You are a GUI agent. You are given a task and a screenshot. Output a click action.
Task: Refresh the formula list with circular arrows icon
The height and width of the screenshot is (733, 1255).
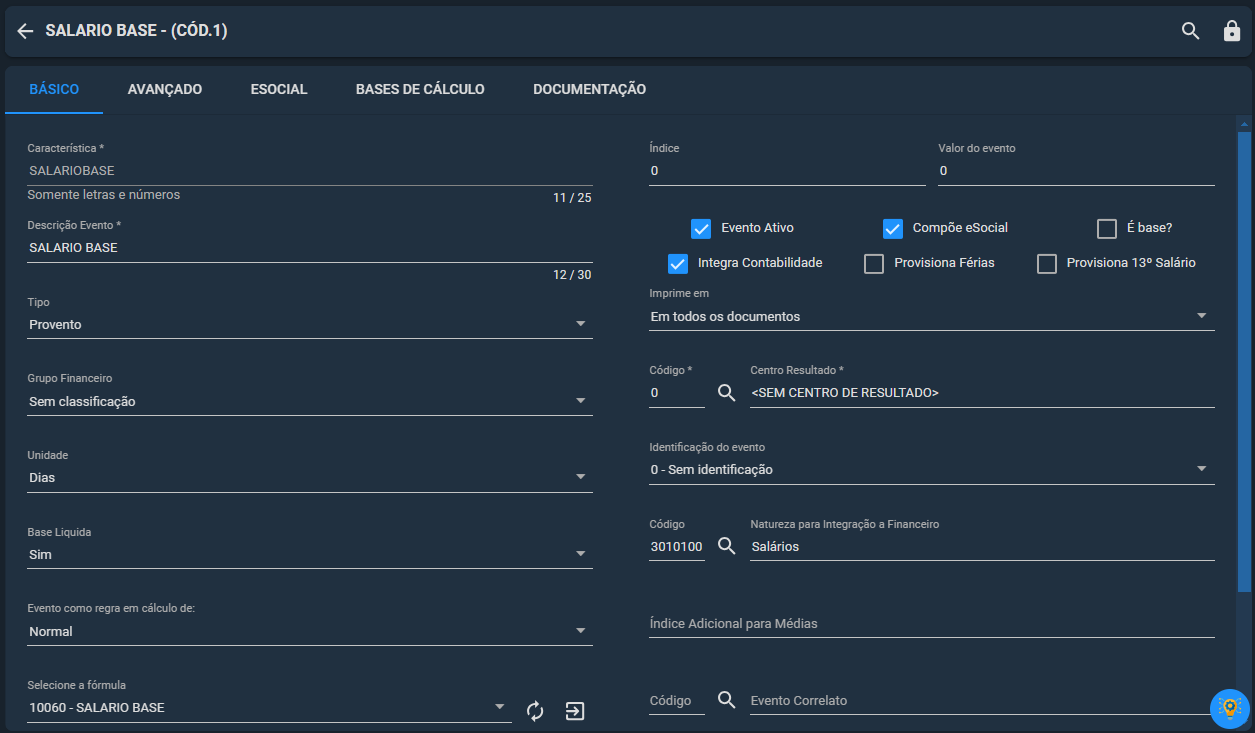[x=535, y=711]
